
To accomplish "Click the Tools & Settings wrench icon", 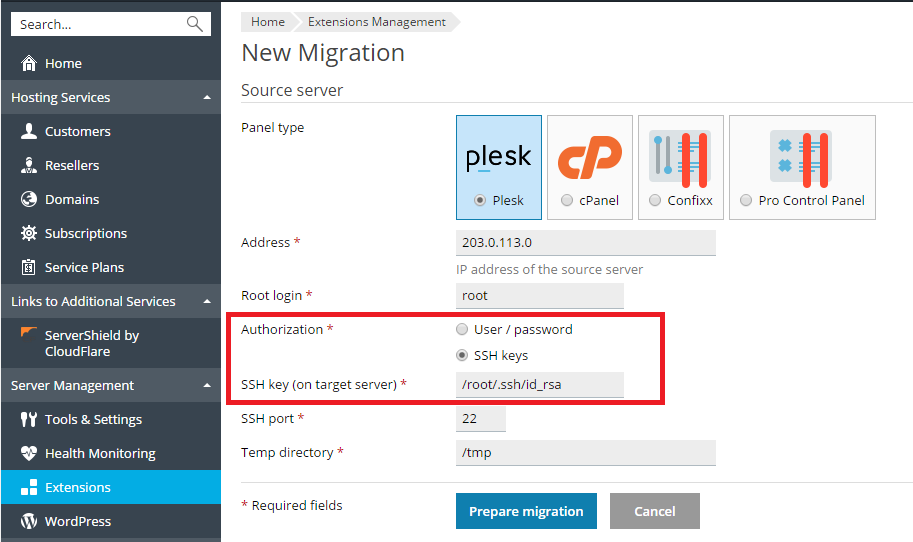I will coord(29,419).
